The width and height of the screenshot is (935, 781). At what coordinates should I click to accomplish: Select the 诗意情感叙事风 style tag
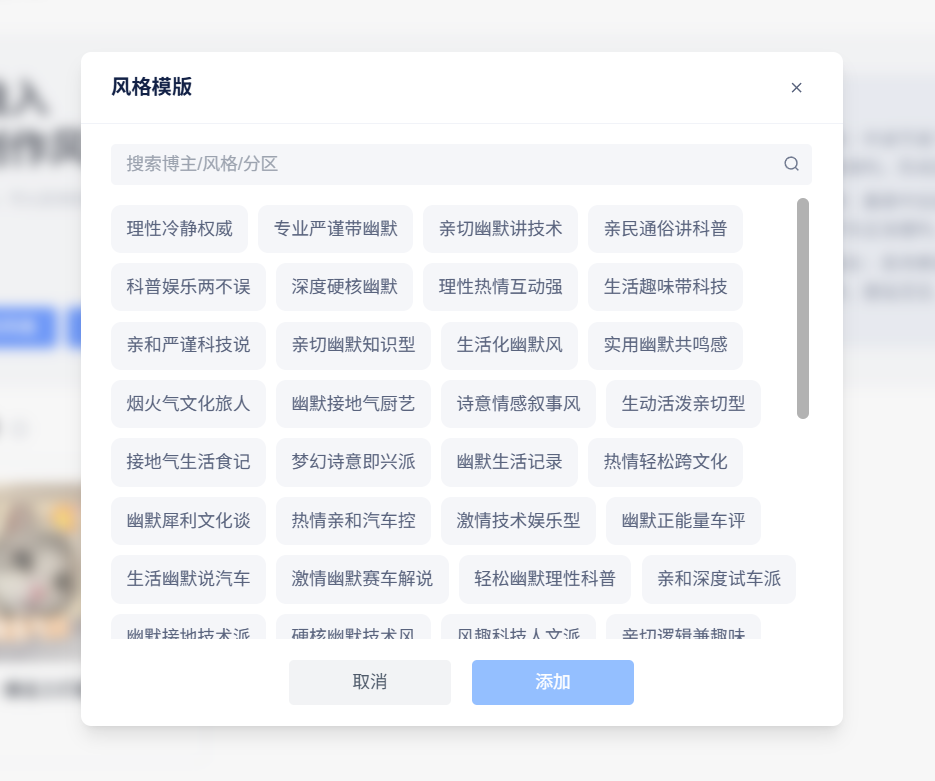point(518,404)
